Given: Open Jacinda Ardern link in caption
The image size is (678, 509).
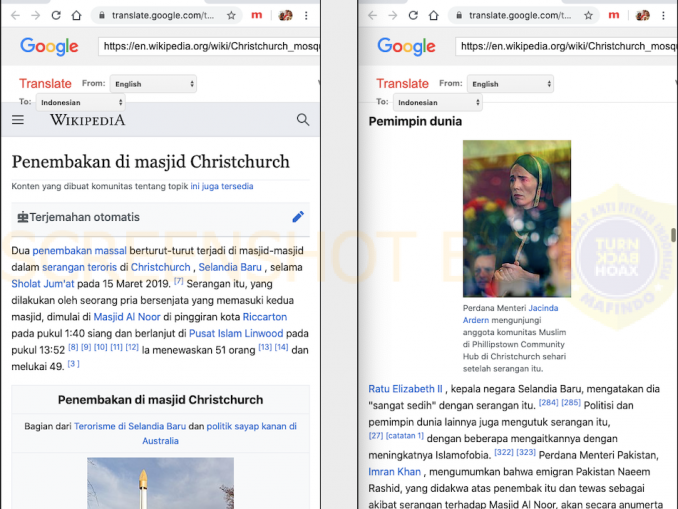Looking at the screenshot, I should 511,314.
